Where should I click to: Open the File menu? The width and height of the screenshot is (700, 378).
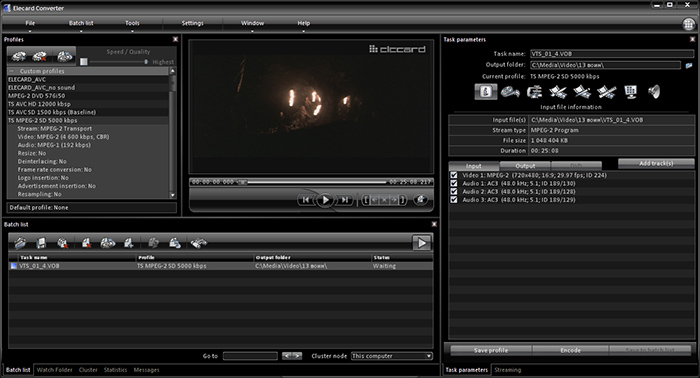[30, 23]
